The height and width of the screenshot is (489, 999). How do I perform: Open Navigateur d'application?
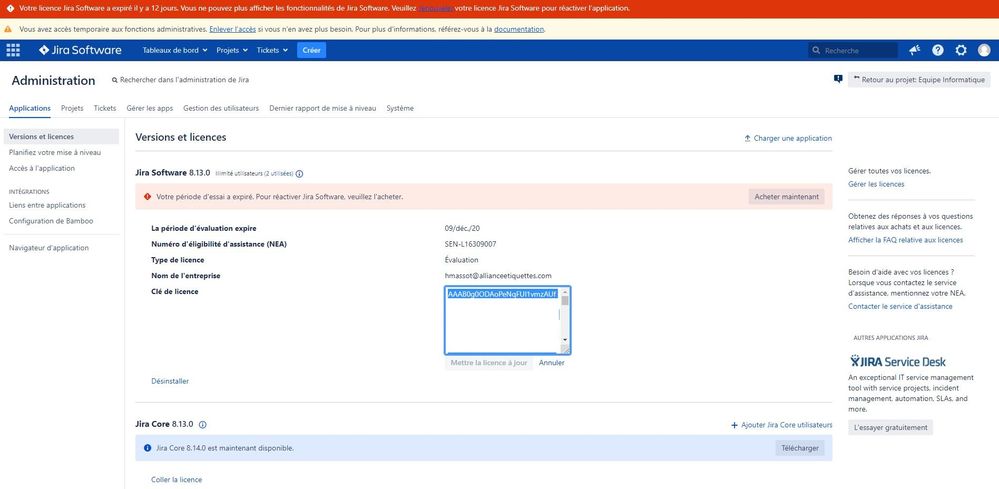49,248
